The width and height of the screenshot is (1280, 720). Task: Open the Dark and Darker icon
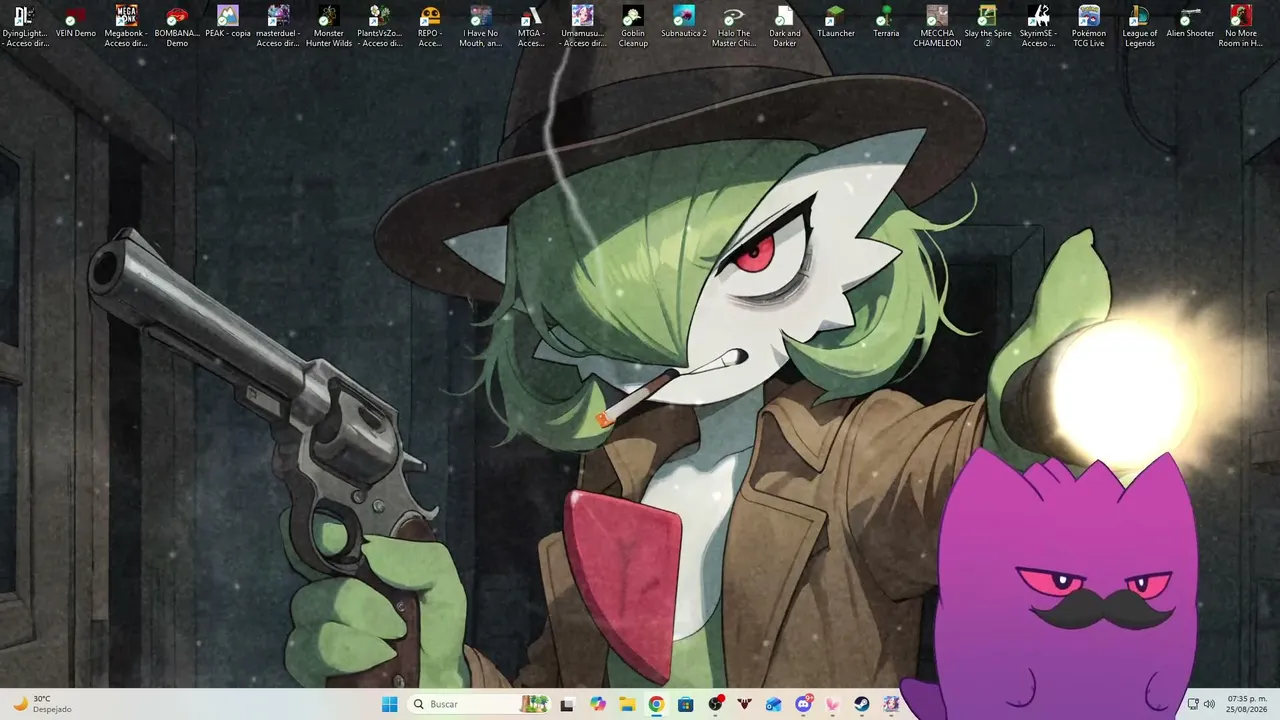click(785, 26)
